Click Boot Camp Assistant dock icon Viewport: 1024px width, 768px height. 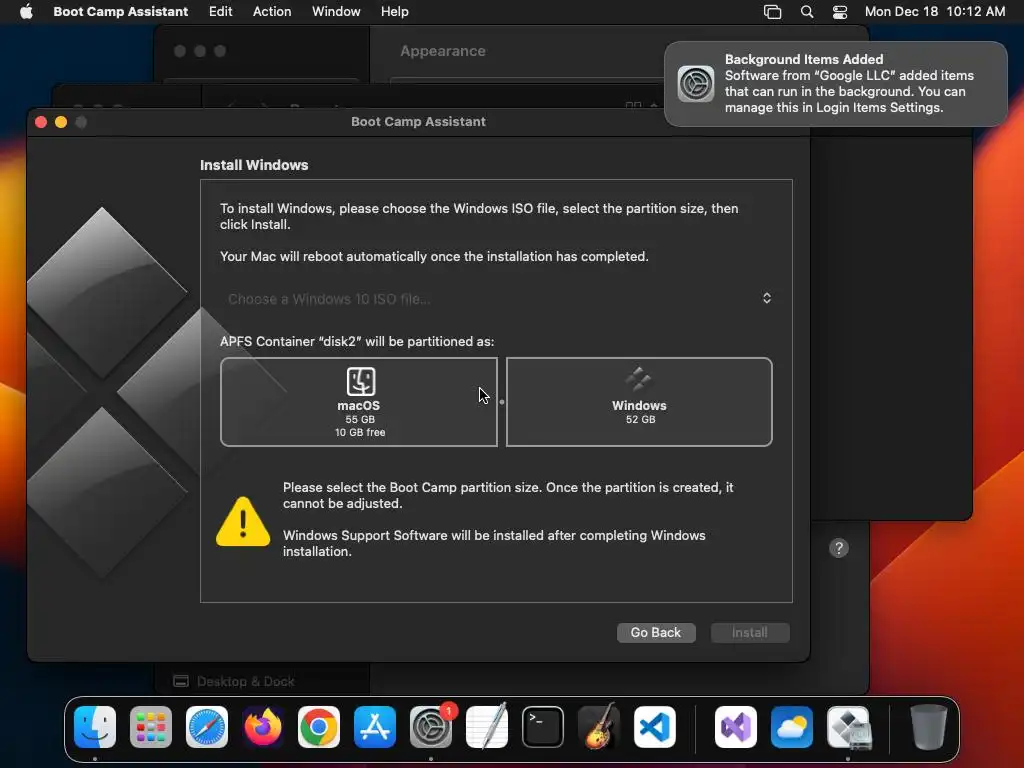click(x=848, y=727)
